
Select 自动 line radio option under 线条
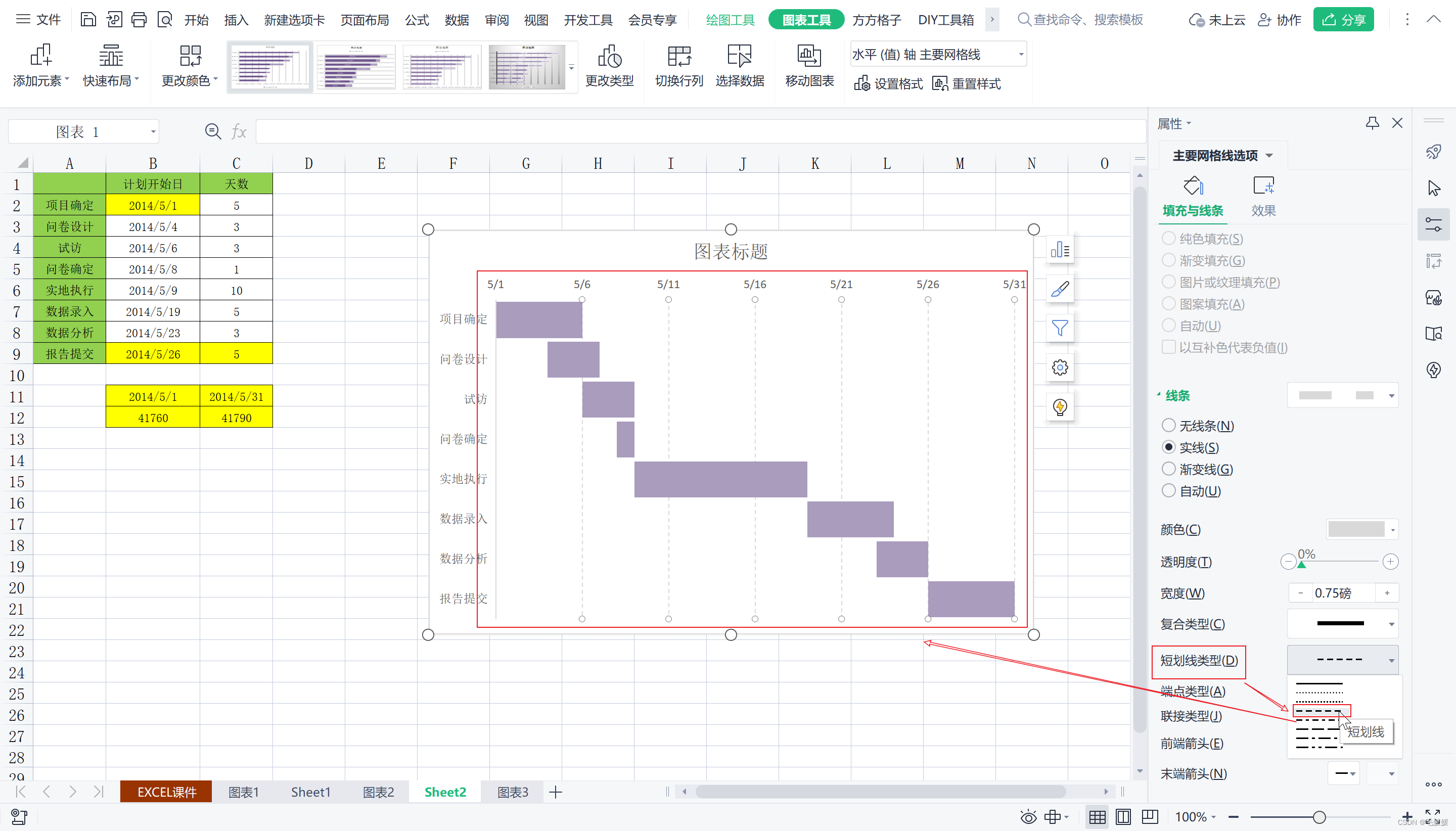click(x=1168, y=491)
